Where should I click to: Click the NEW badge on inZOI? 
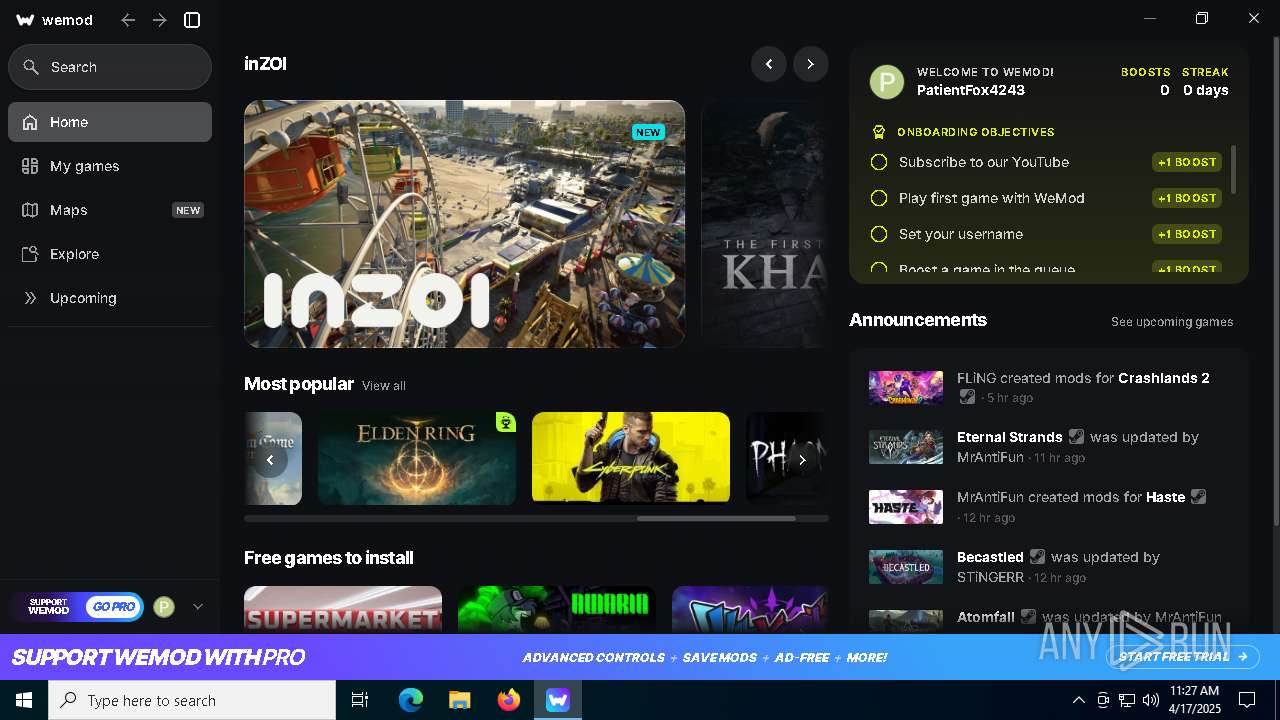[x=648, y=132]
